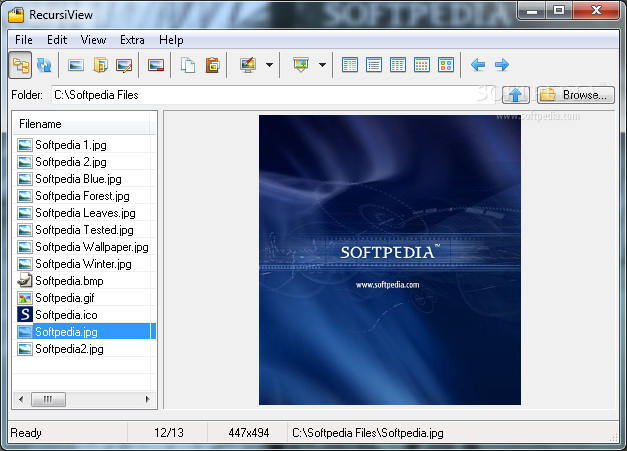Click the open image toolbar icon
627x451 pixels.
(76, 65)
